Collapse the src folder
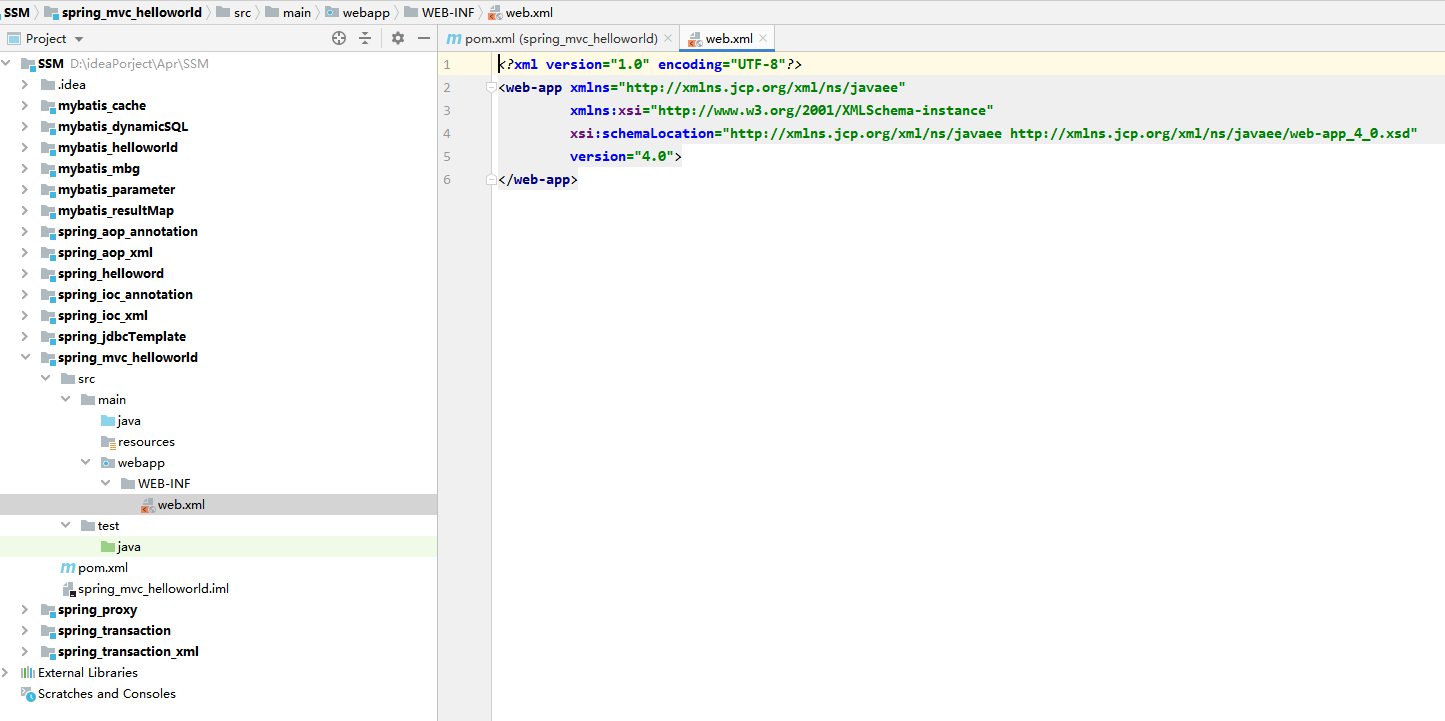The height and width of the screenshot is (721, 1445). pos(46,378)
